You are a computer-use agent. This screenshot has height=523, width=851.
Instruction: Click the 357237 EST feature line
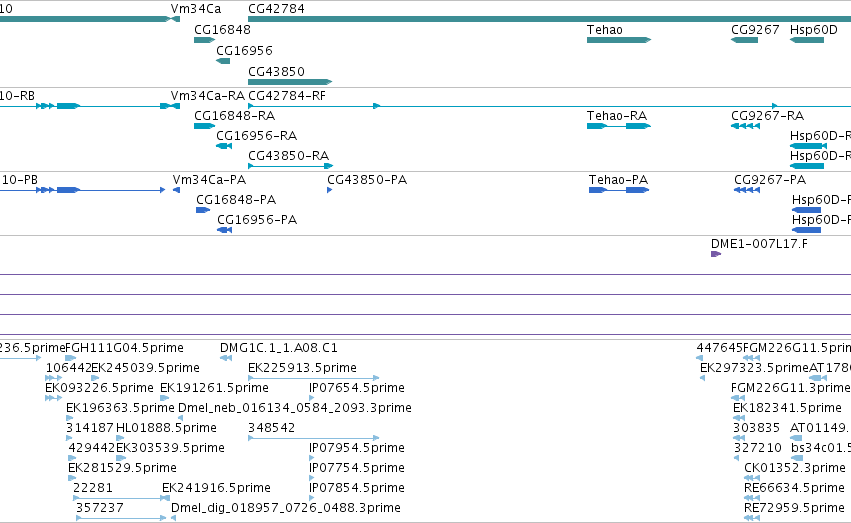tap(121, 518)
